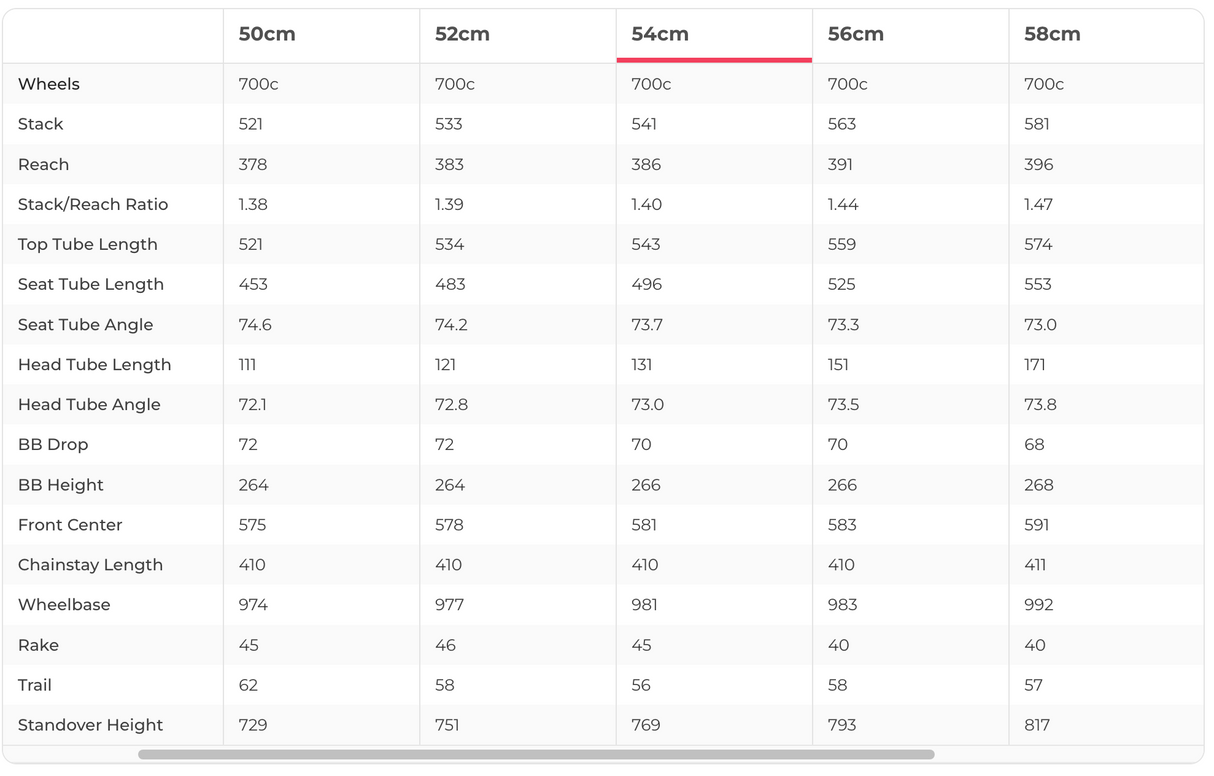Click the Head Tube Angle row label
The height and width of the screenshot is (776, 1214).
tap(89, 404)
